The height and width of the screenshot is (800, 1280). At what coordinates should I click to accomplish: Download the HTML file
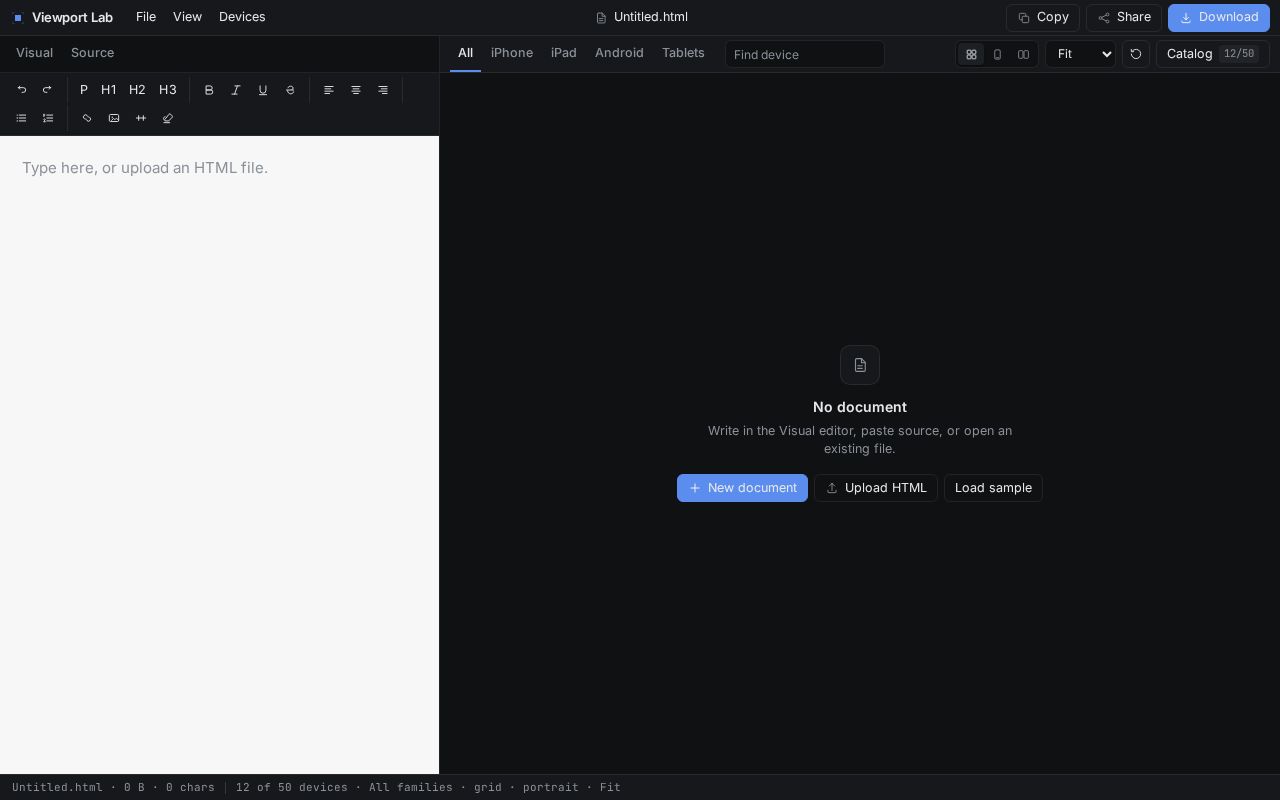(x=1219, y=18)
